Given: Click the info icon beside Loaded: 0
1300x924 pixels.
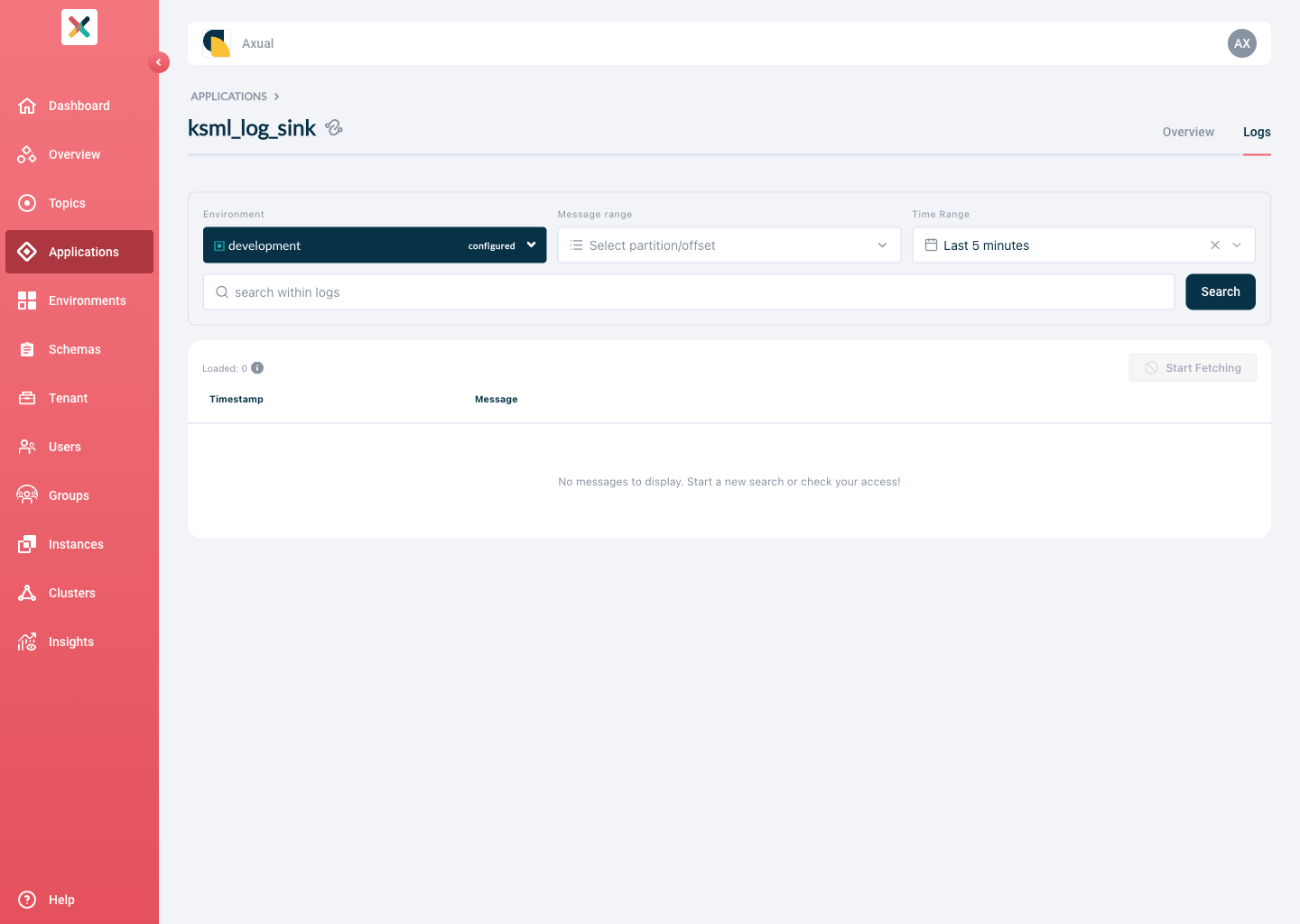Looking at the screenshot, I should click(x=257, y=367).
